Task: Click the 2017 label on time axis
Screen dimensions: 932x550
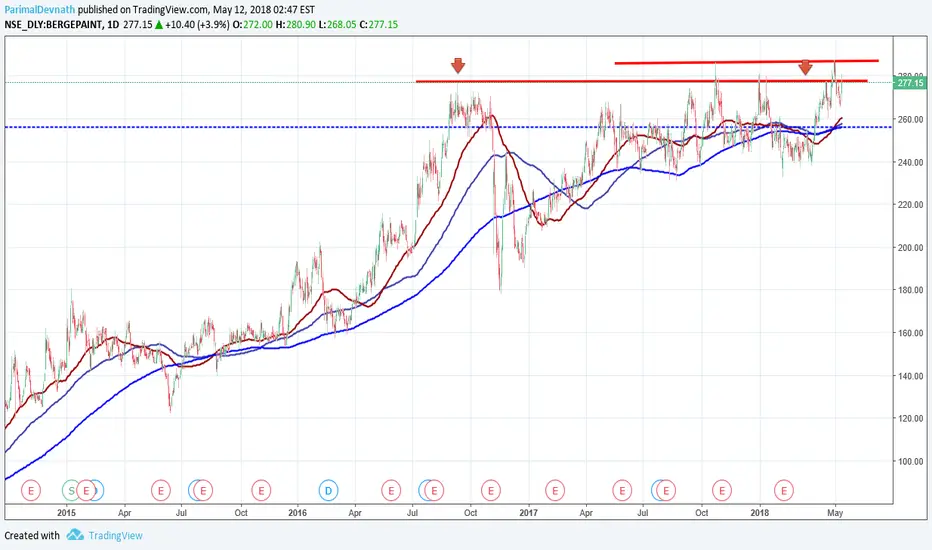Action: click(528, 513)
